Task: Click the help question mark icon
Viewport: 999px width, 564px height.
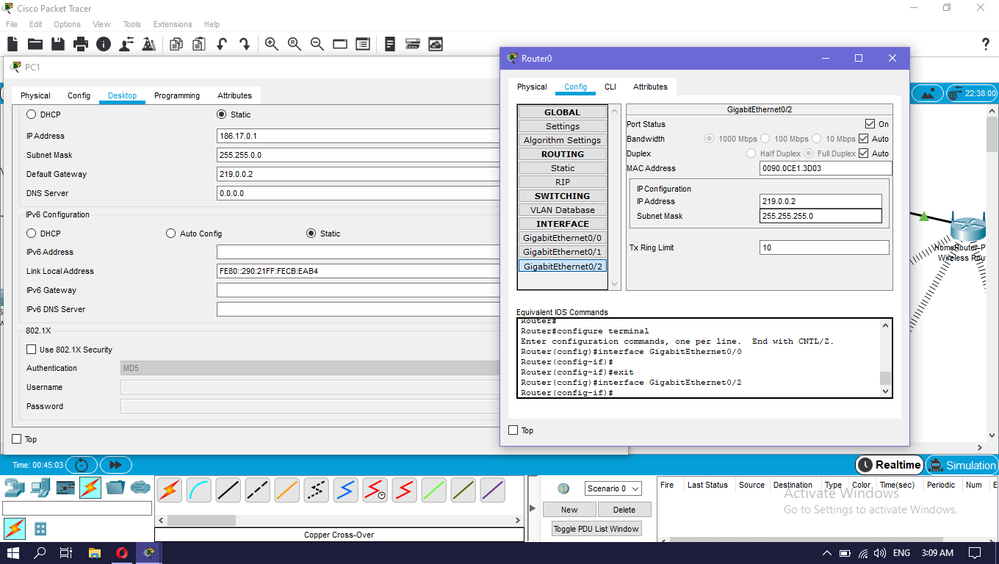Action: 986,44
